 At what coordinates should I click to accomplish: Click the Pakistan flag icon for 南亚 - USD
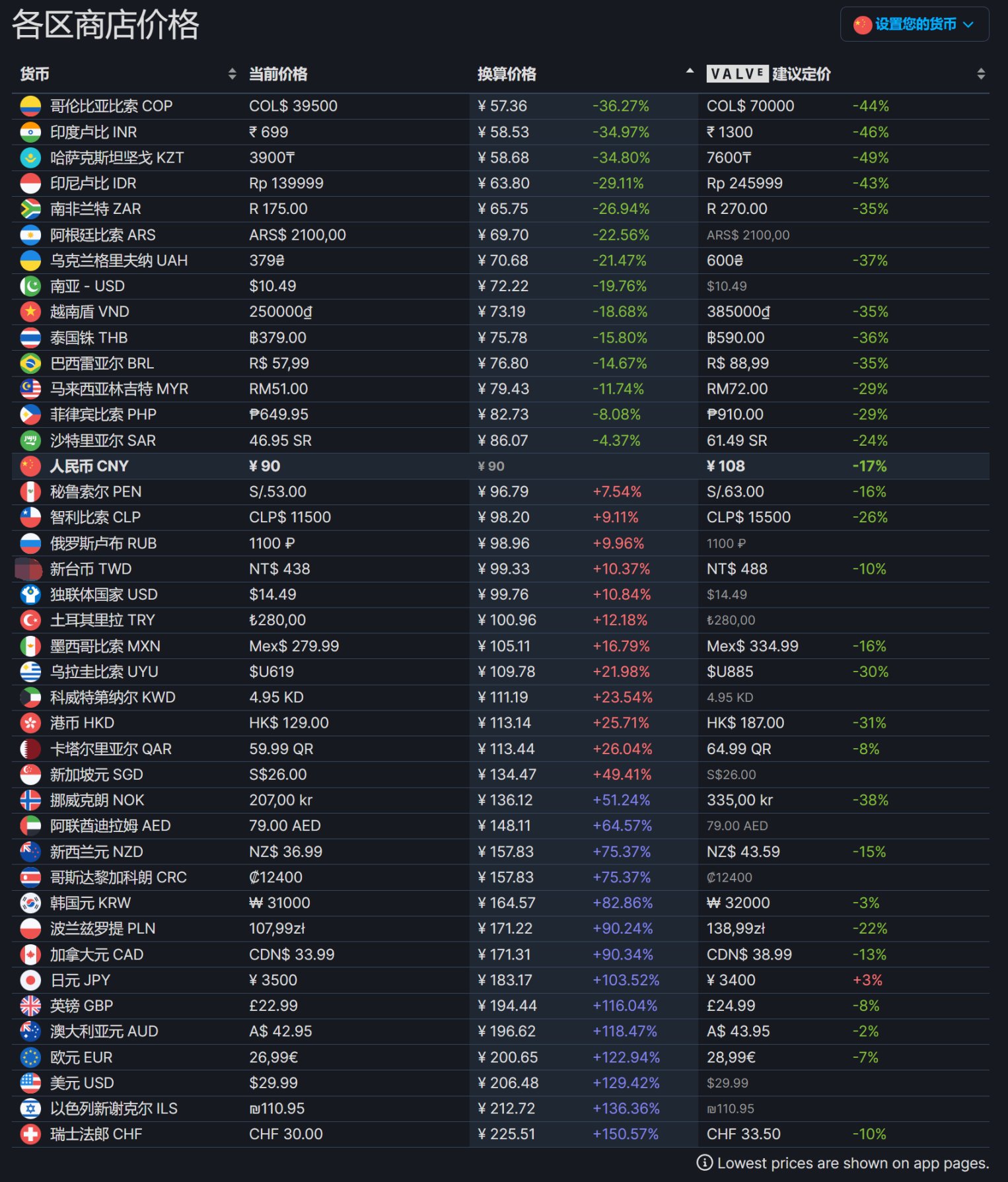pos(30,287)
